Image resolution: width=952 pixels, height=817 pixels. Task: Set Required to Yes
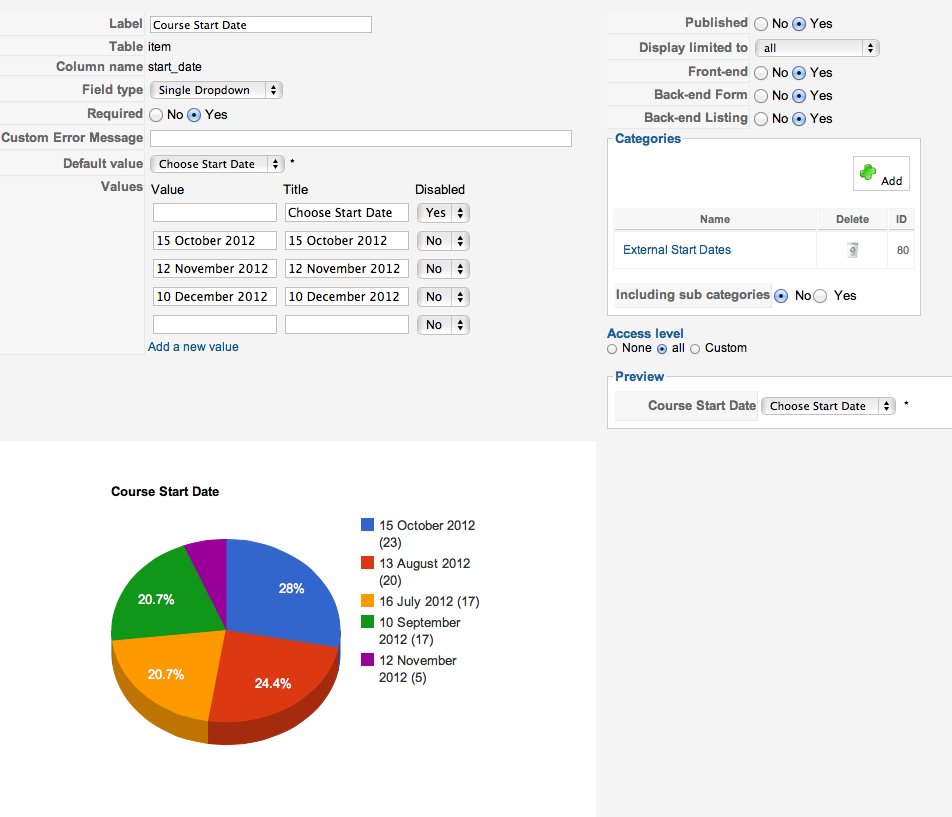click(194, 115)
